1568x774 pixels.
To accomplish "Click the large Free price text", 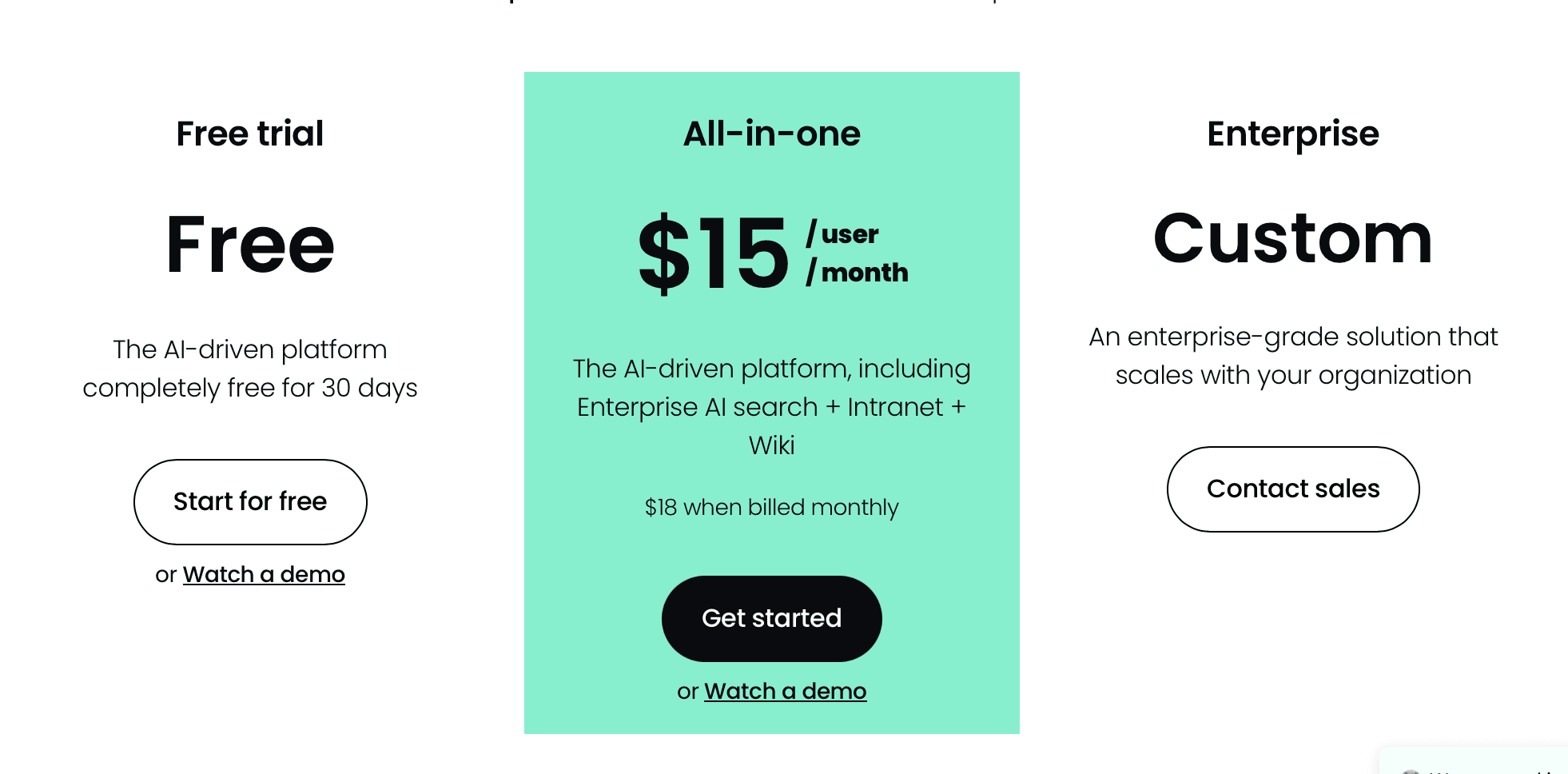I will (x=250, y=245).
